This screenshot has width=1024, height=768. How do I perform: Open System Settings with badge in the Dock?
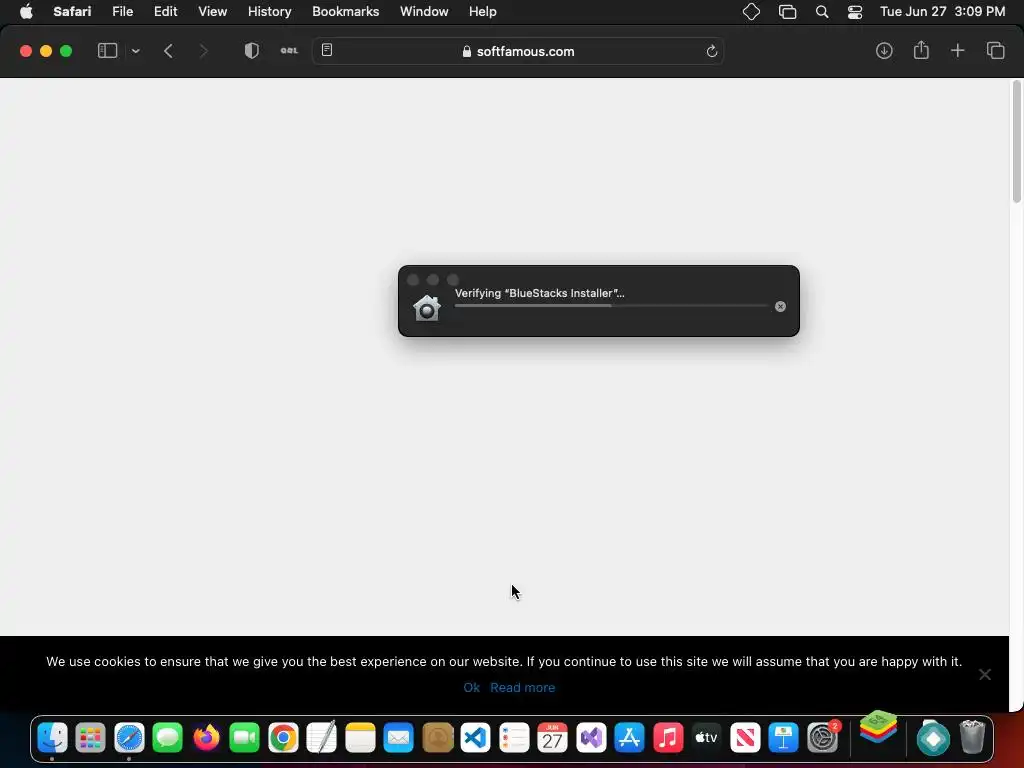(823, 738)
